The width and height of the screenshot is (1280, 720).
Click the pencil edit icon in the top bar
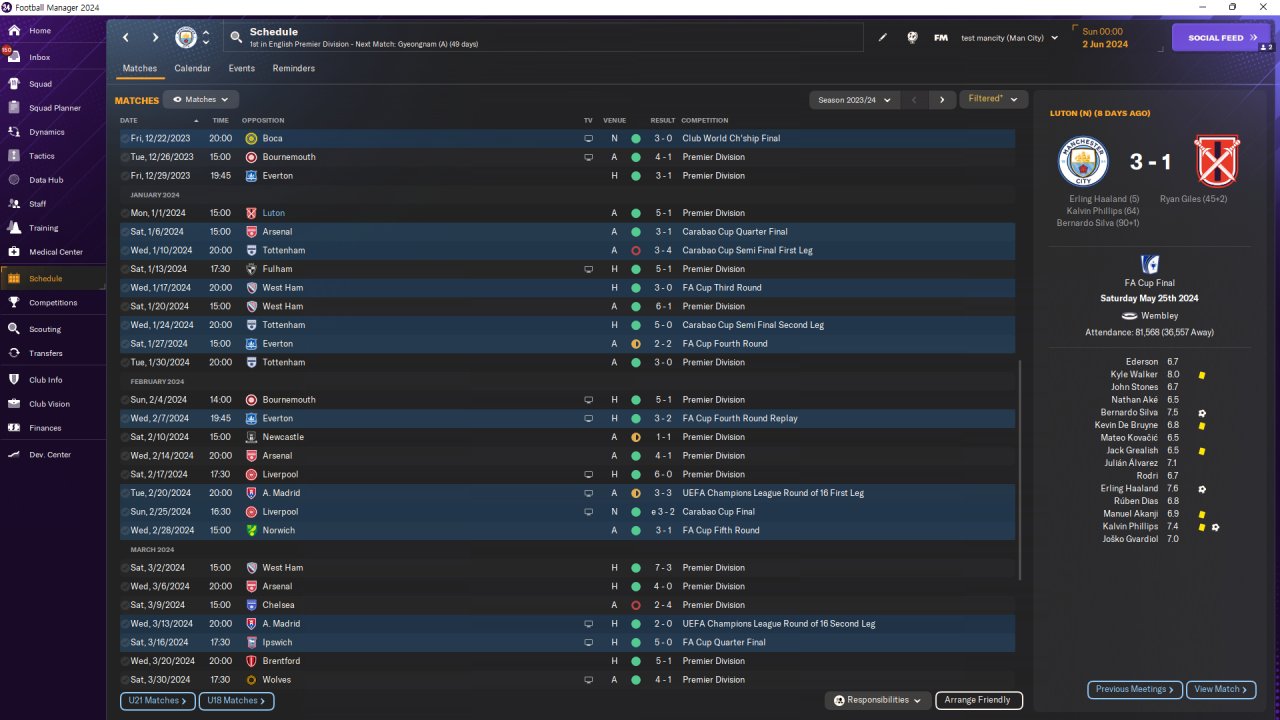tap(883, 38)
